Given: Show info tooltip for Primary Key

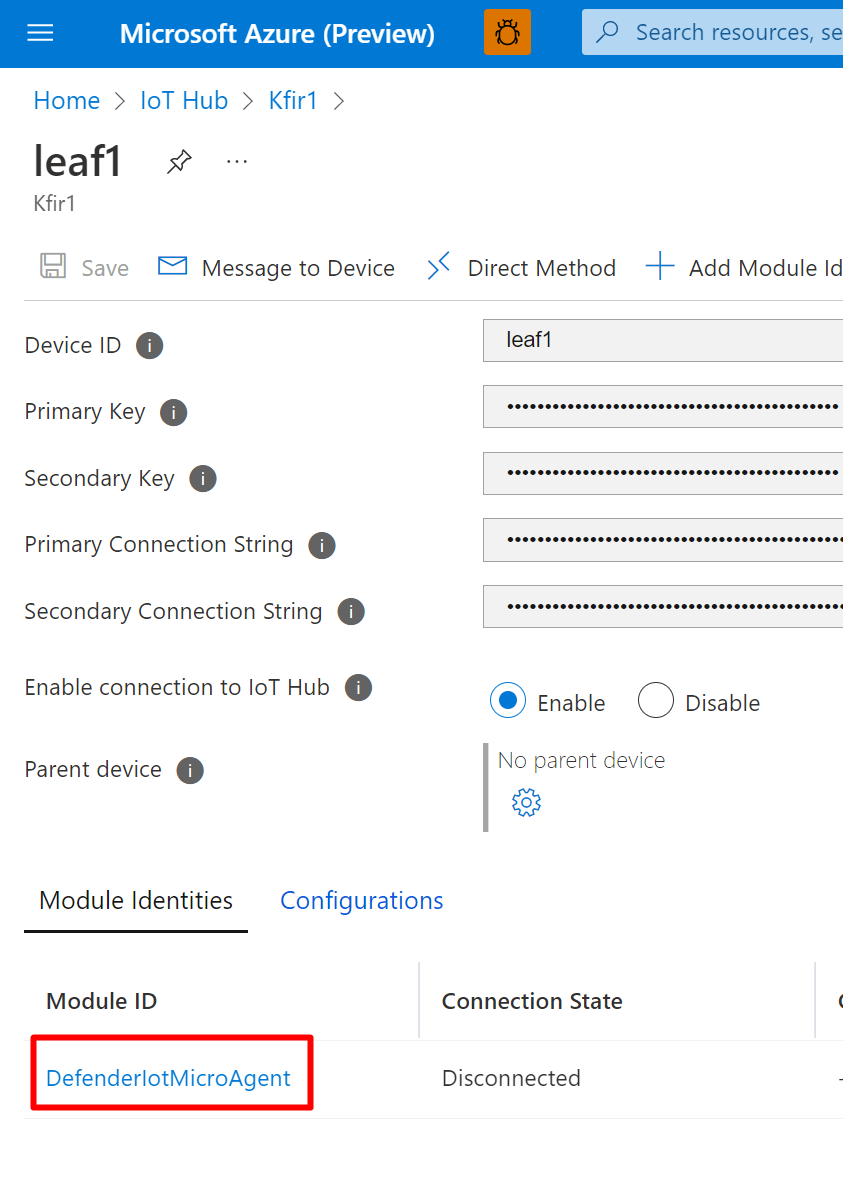Looking at the screenshot, I should pyautogui.click(x=173, y=412).
